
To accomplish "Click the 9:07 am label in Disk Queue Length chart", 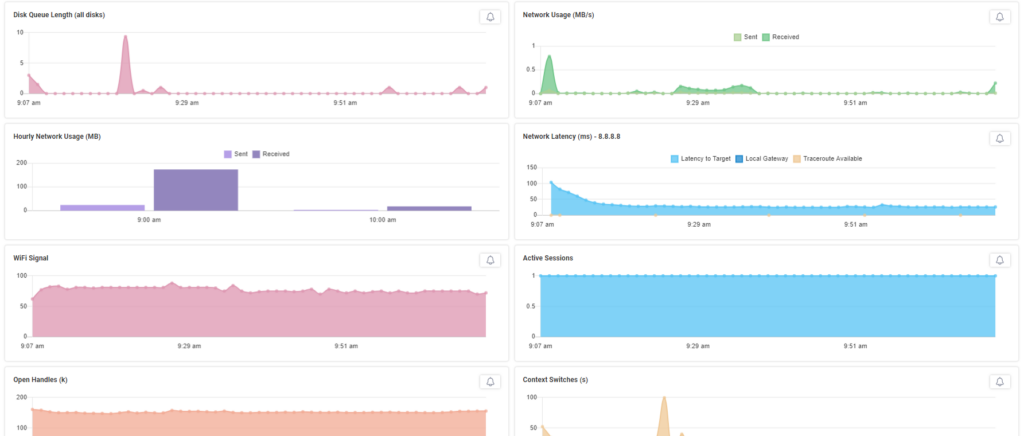I will click(29, 102).
